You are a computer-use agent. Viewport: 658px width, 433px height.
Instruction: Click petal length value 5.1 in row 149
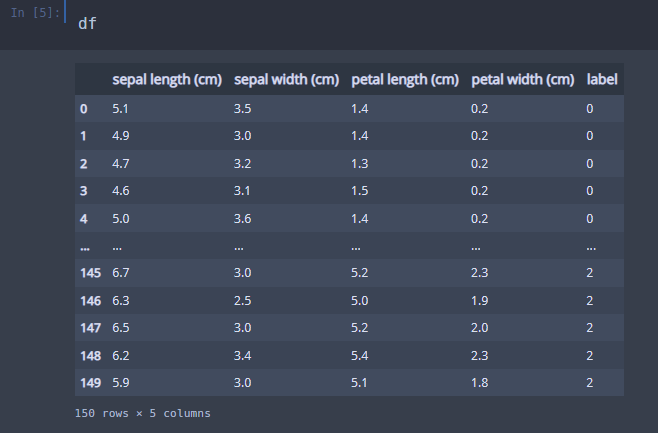[x=359, y=383]
